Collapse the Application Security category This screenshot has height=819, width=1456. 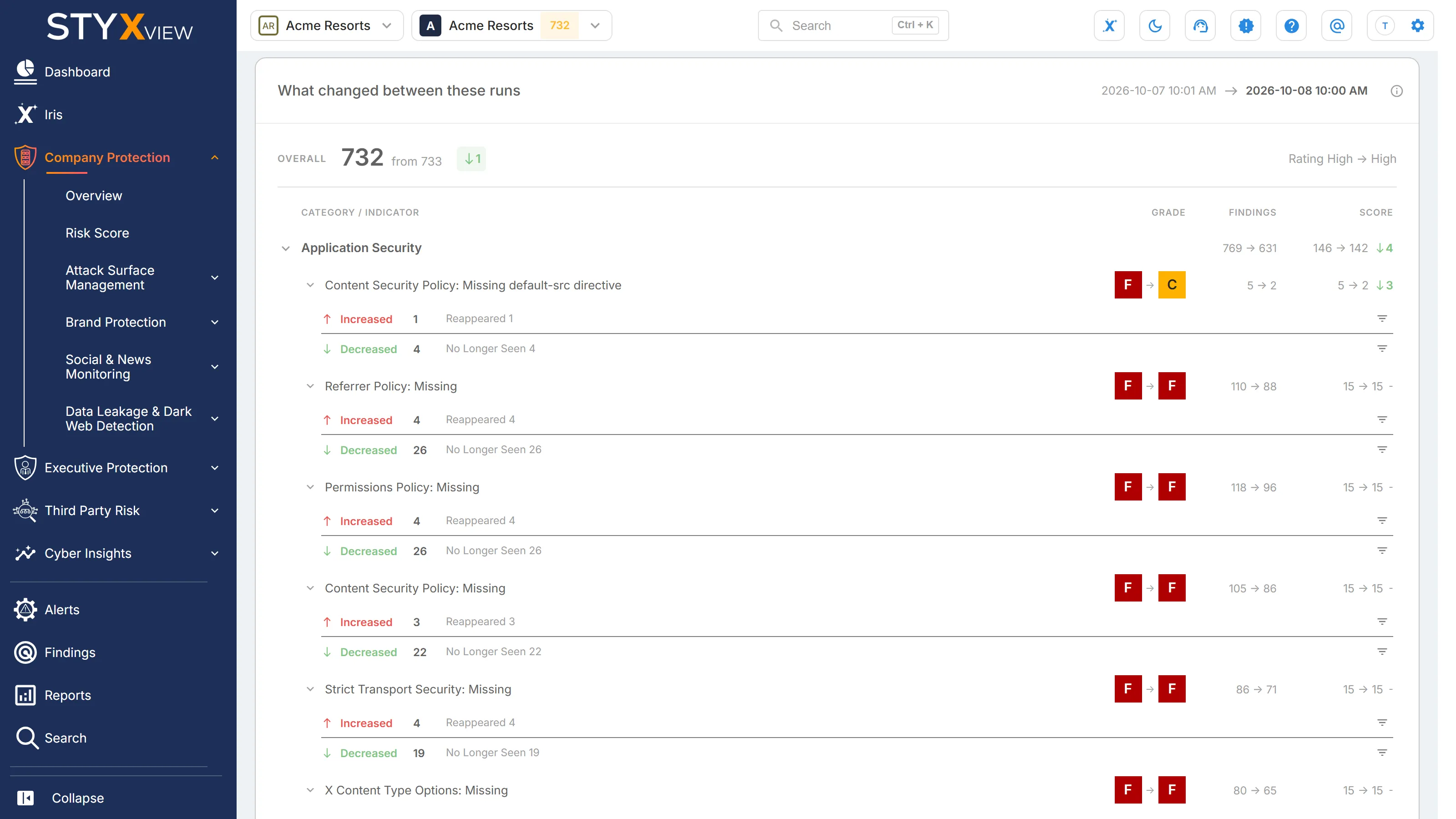pyautogui.click(x=285, y=248)
